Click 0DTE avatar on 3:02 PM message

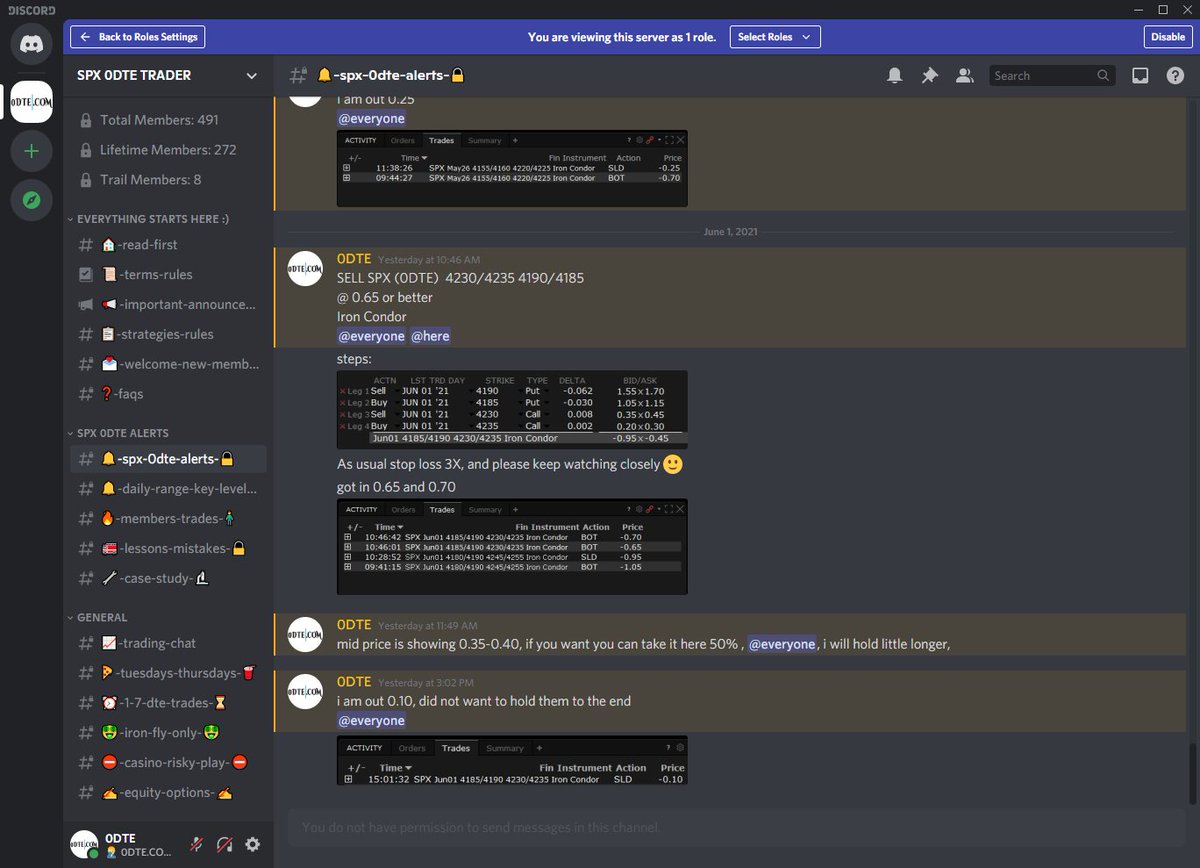305,691
